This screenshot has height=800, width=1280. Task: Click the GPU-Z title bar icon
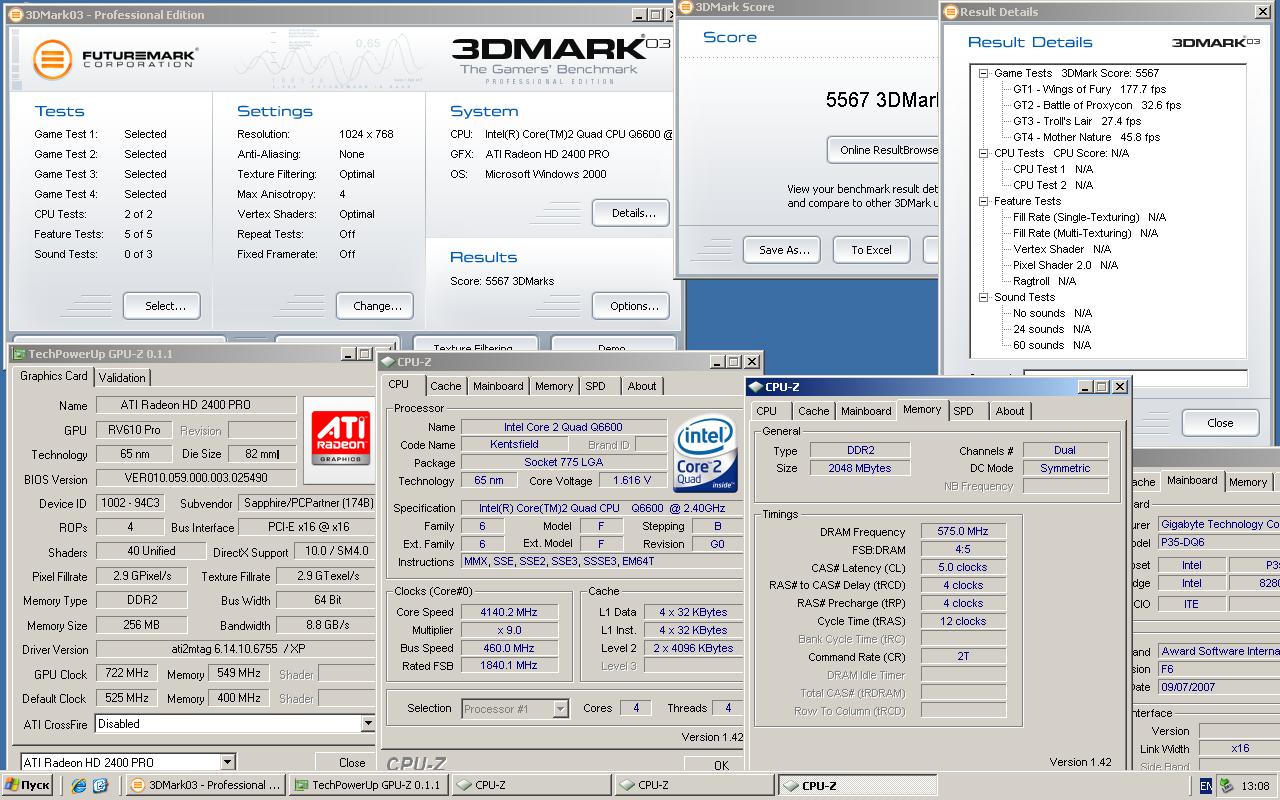18,354
